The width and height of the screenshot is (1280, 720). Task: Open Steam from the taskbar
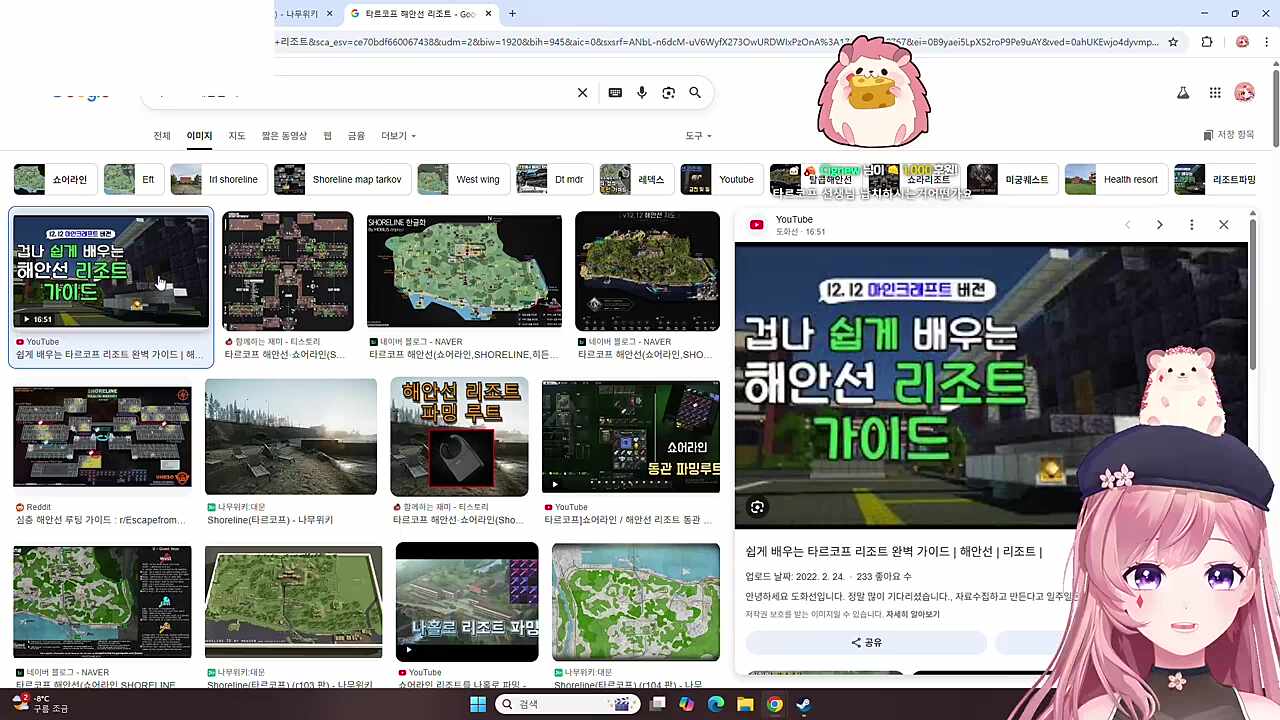[x=803, y=704]
